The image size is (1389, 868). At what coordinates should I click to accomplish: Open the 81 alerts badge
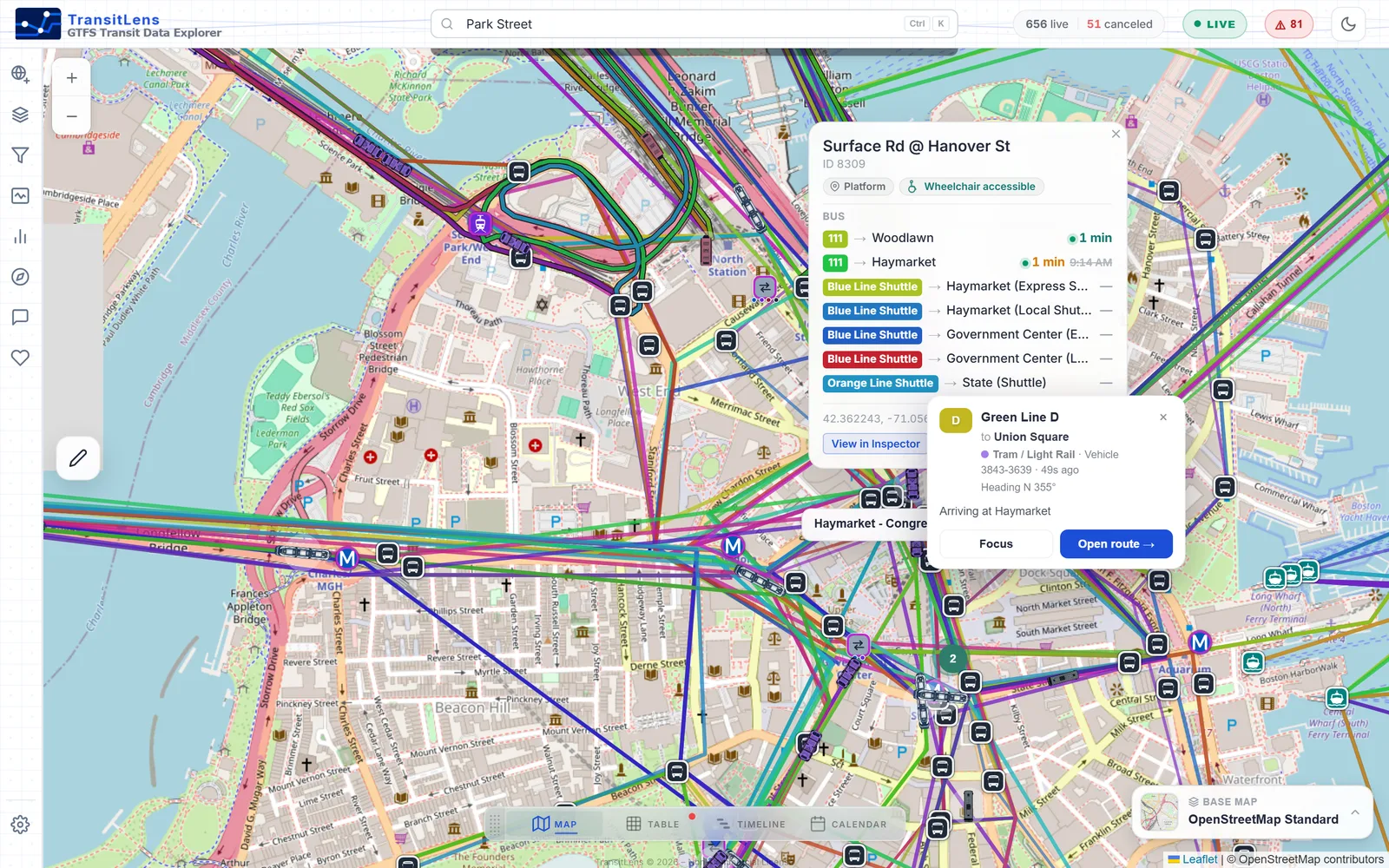[x=1288, y=24]
